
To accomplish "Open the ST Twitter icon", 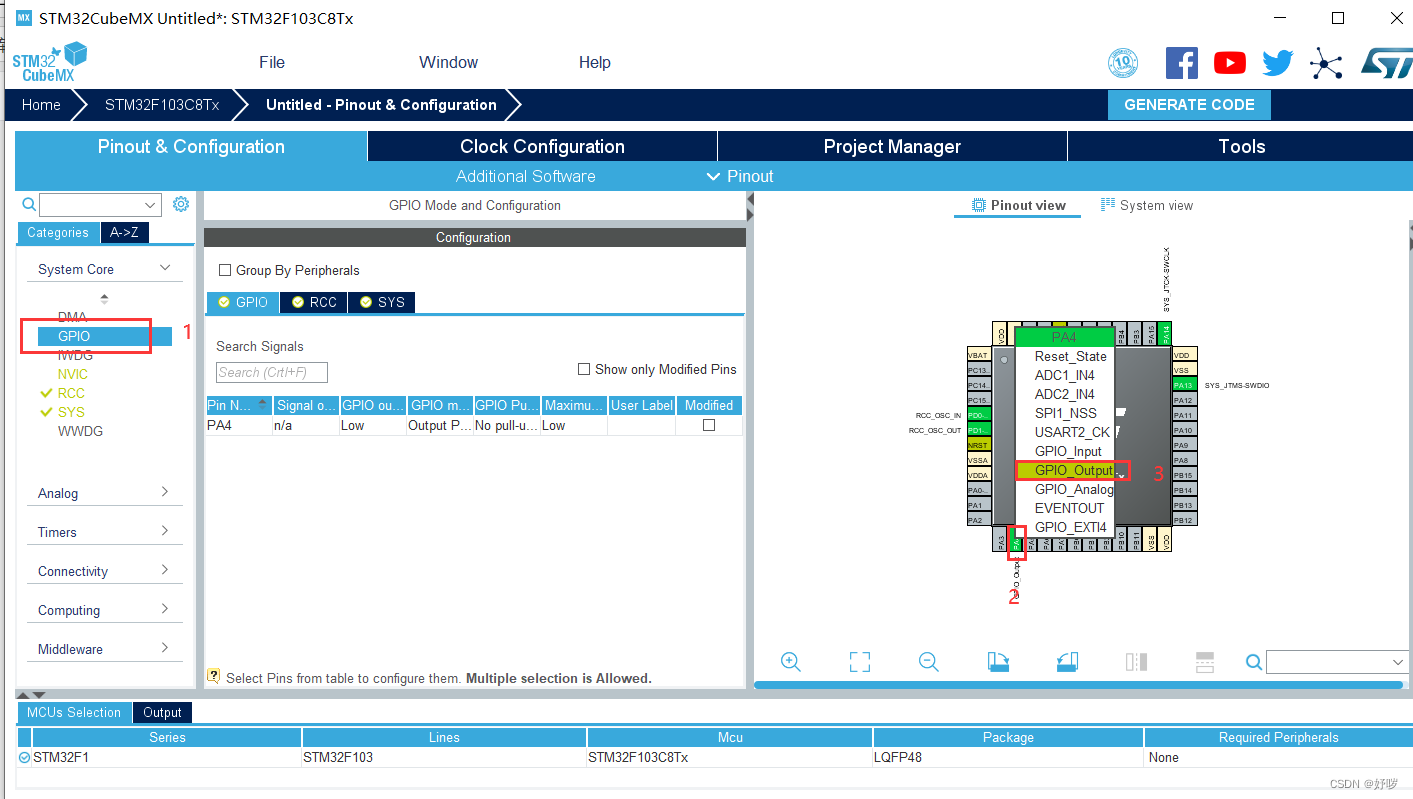I will 1278,63.
